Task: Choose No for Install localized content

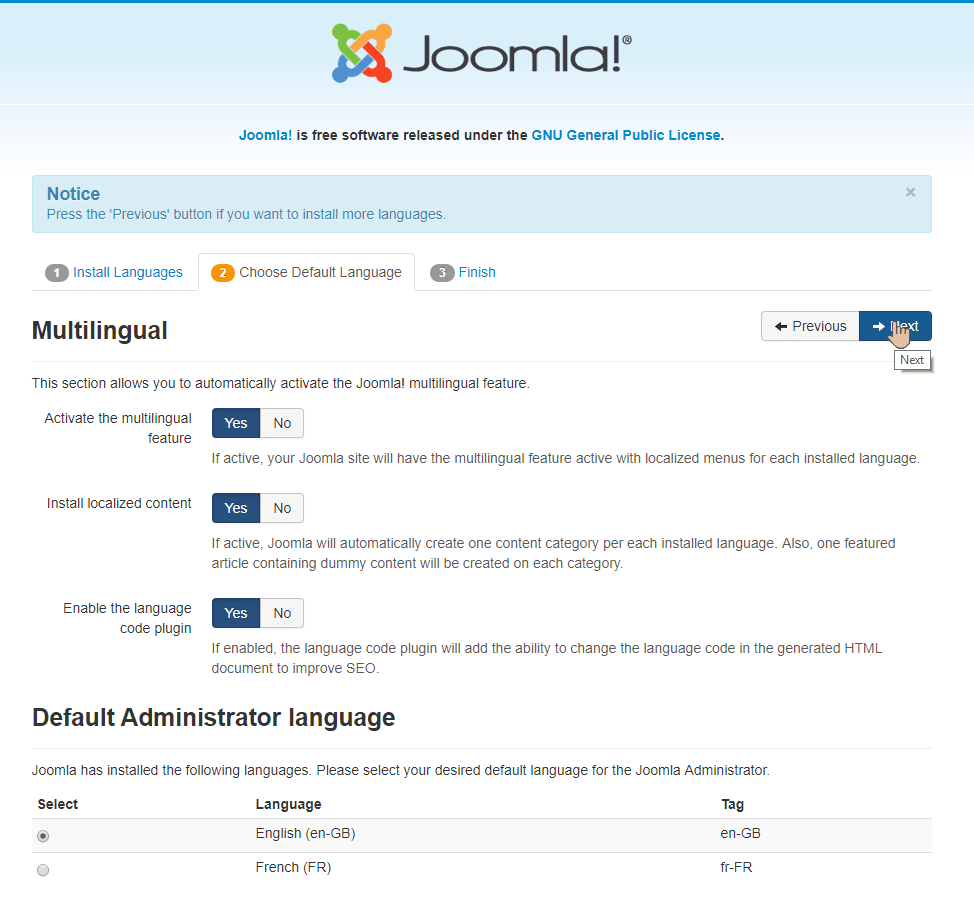Action: pos(282,508)
